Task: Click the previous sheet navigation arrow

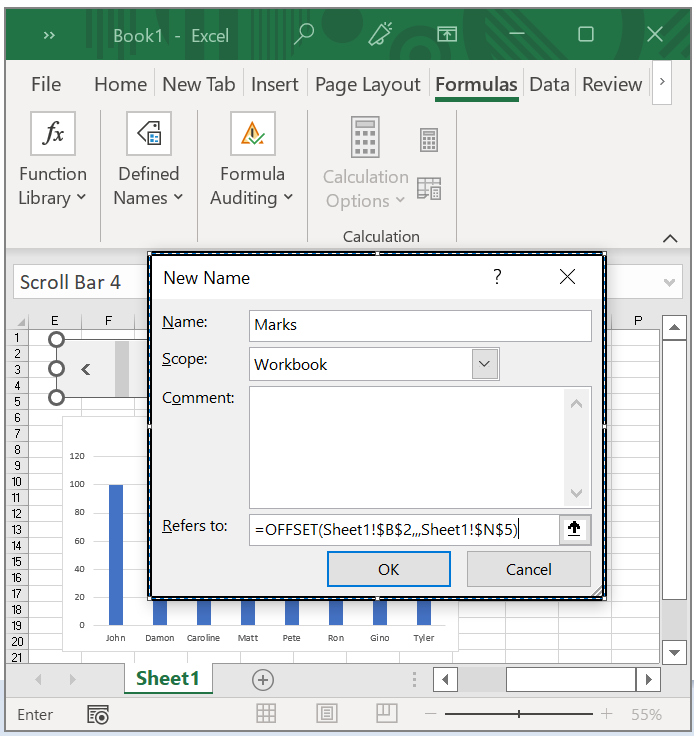Action: tap(38, 679)
